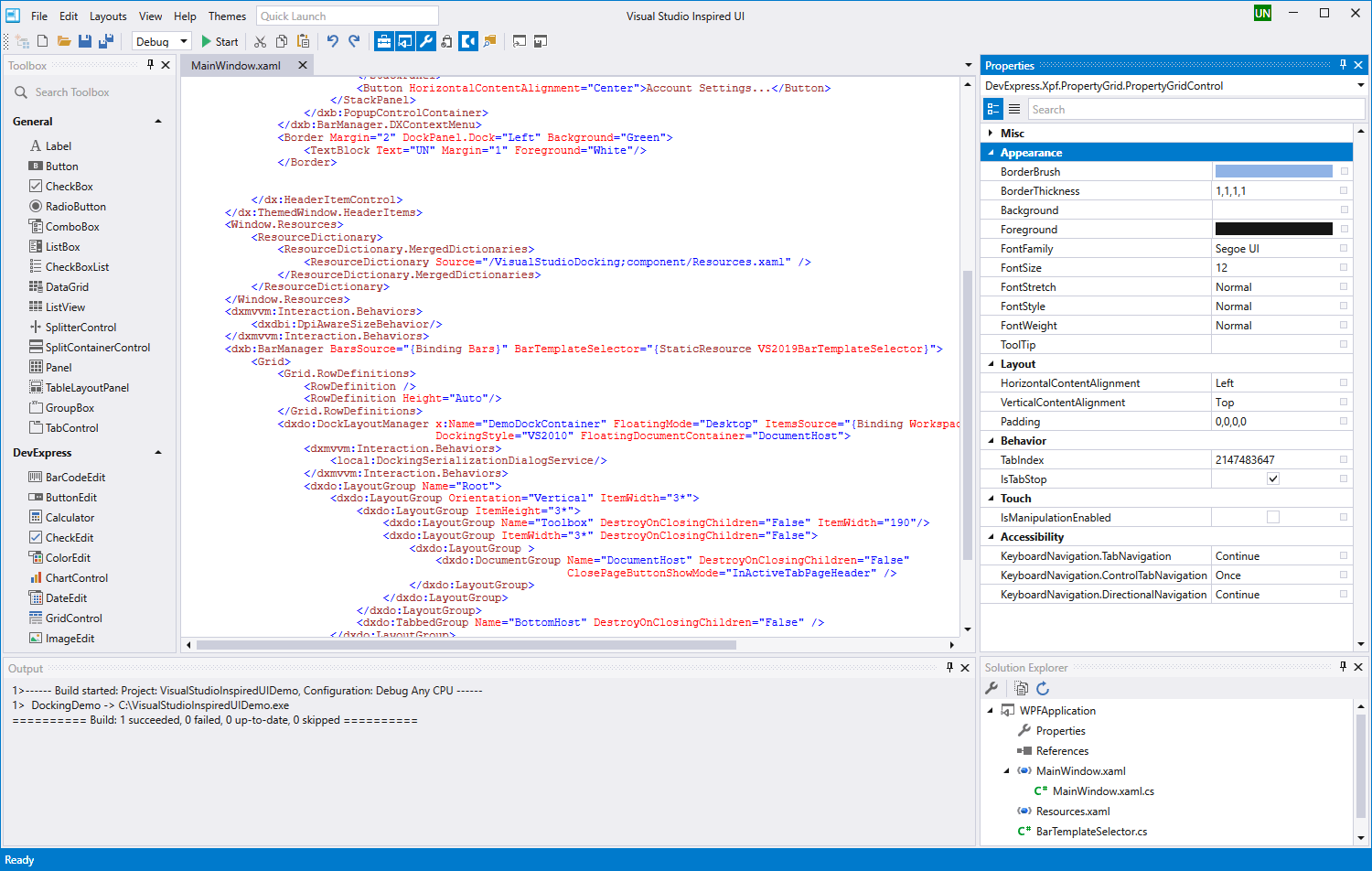The height and width of the screenshot is (871, 1372).
Task: Collapse the General toolbox section
Action: [x=158, y=122]
